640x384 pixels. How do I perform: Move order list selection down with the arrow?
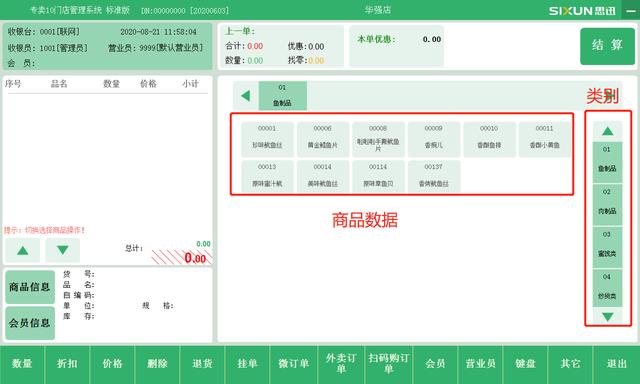62,250
